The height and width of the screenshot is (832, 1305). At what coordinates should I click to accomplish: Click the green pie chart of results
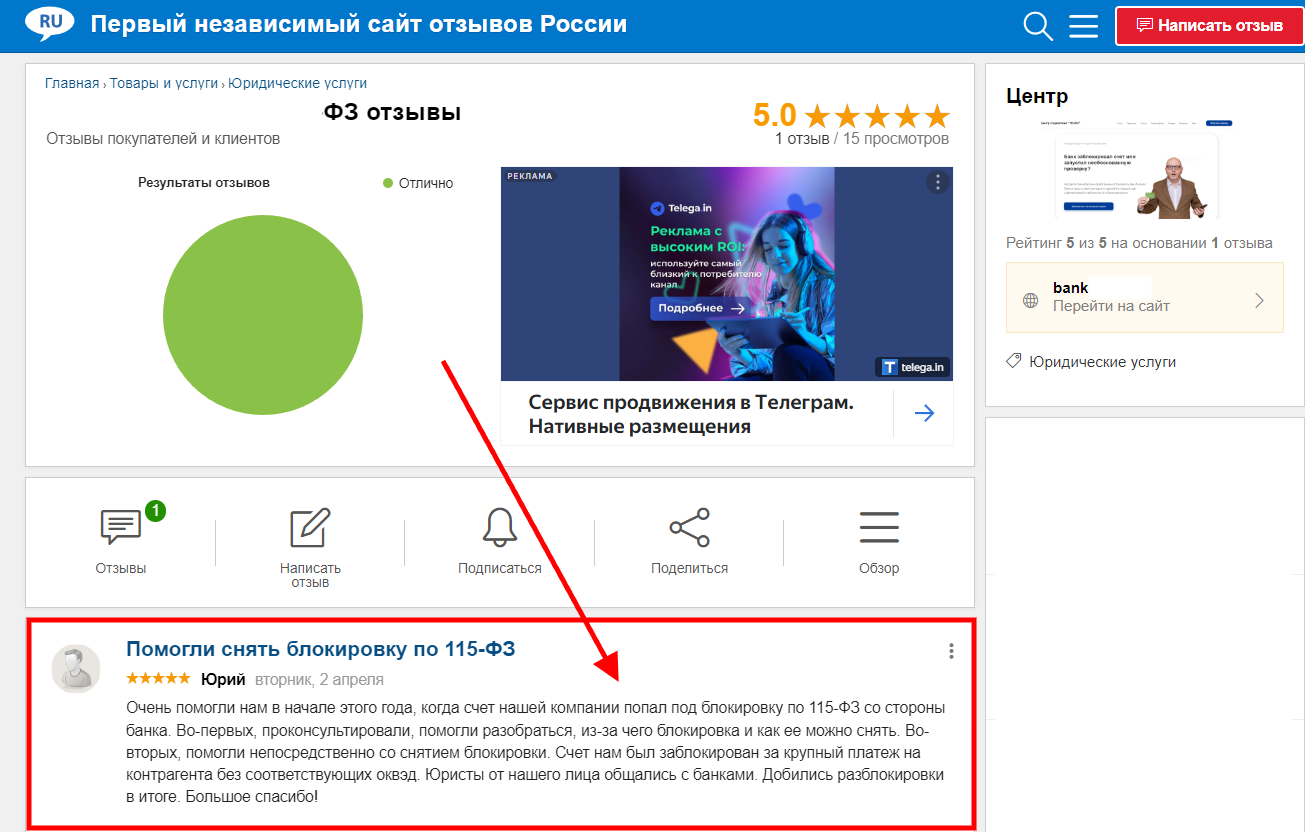(263, 315)
